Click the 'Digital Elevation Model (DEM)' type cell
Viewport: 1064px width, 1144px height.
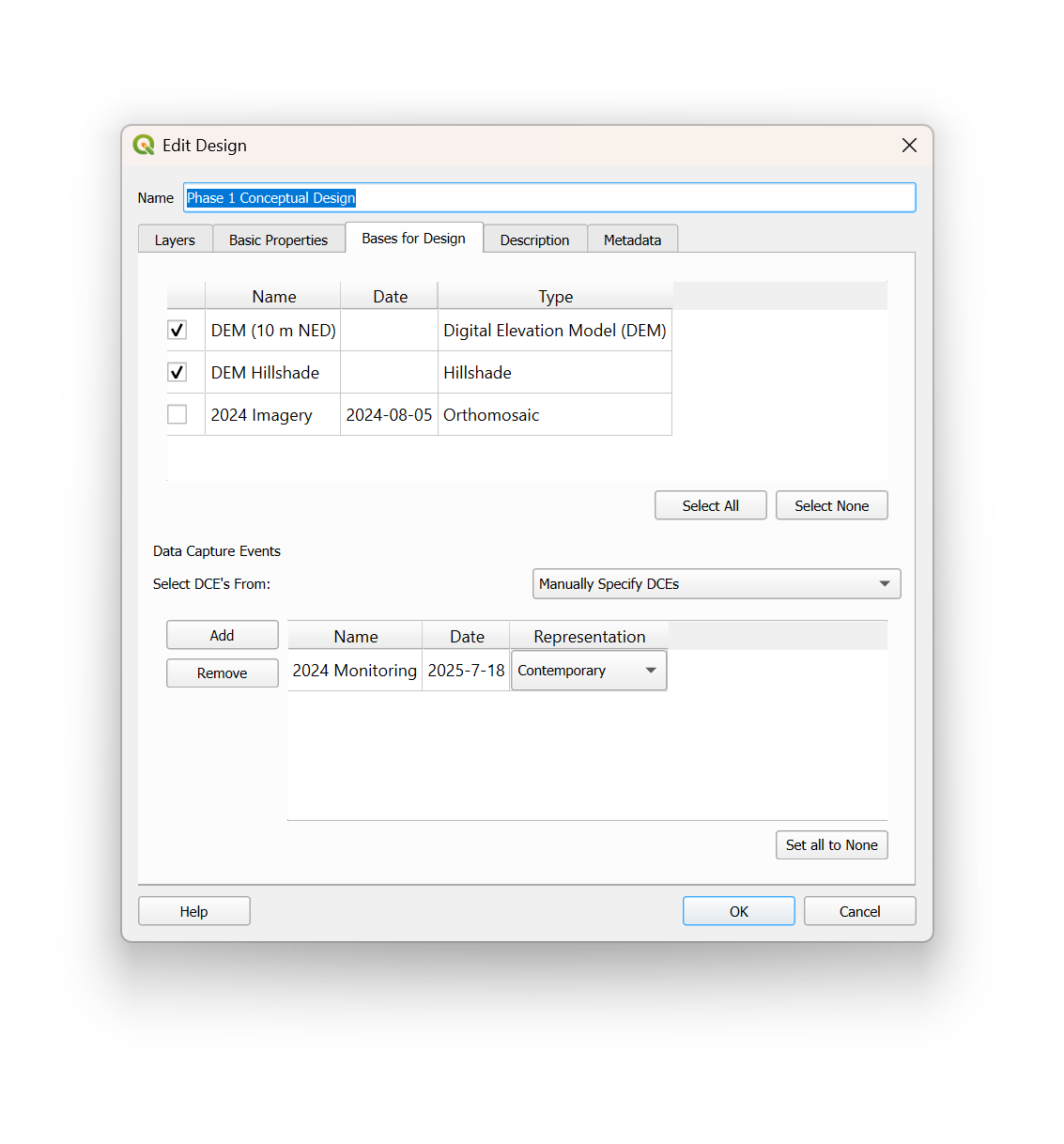[x=555, y=331]
